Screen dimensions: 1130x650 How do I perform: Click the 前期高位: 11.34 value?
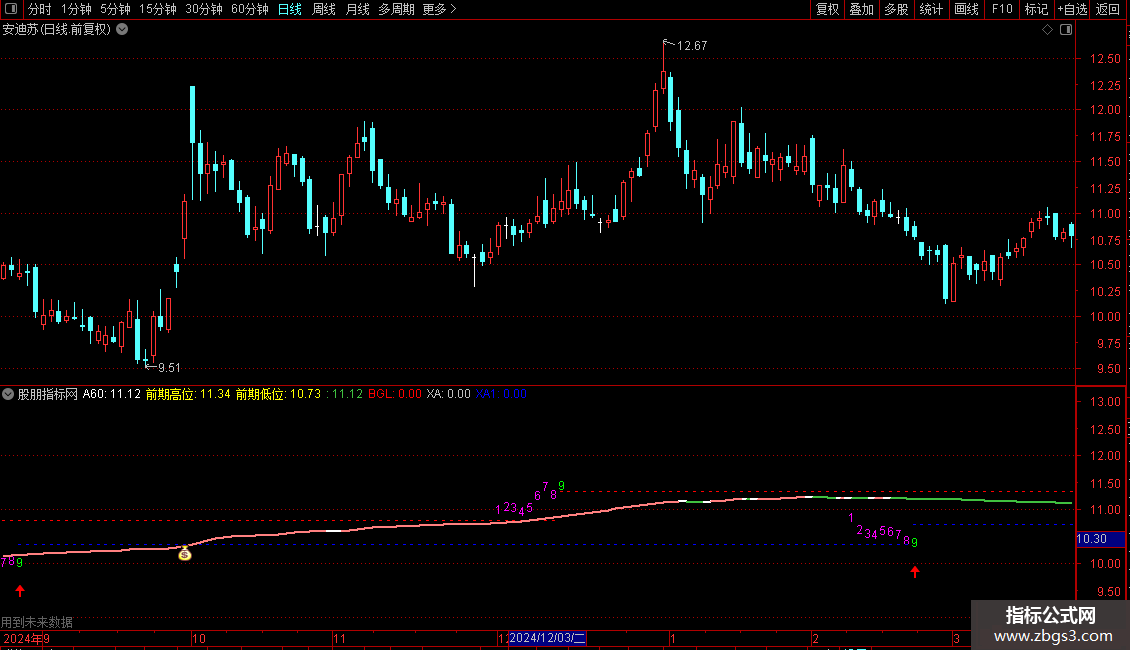pos(188,394)
